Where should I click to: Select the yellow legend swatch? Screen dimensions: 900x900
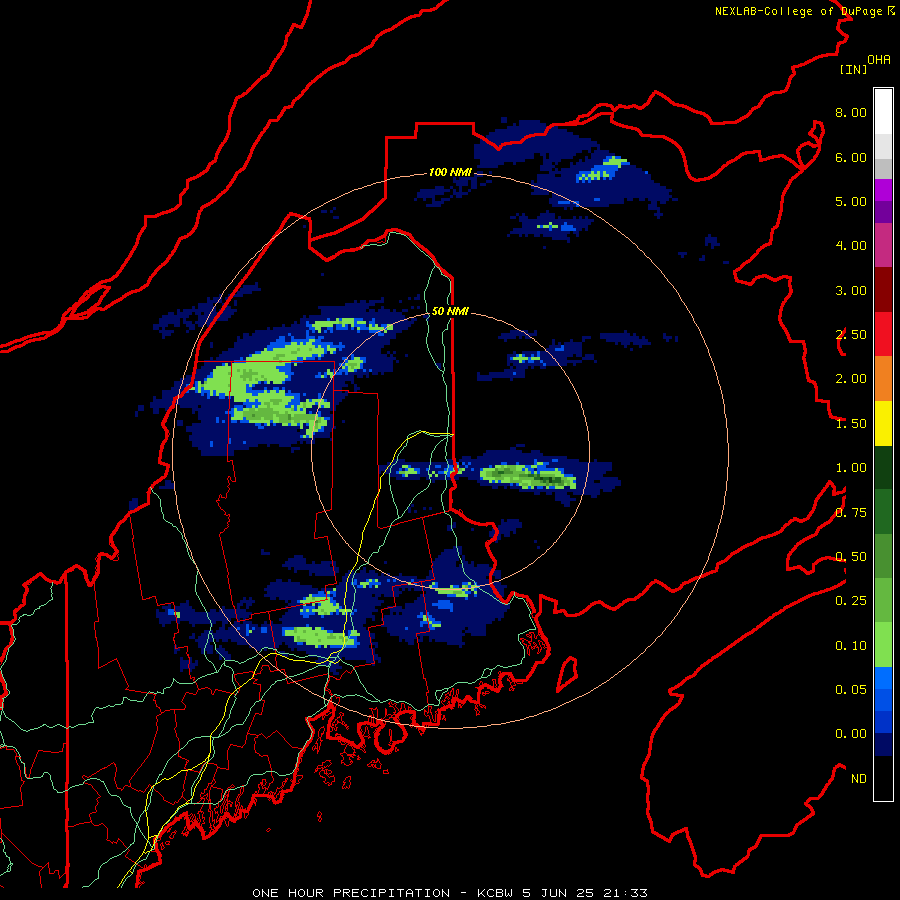click(883, 423)
